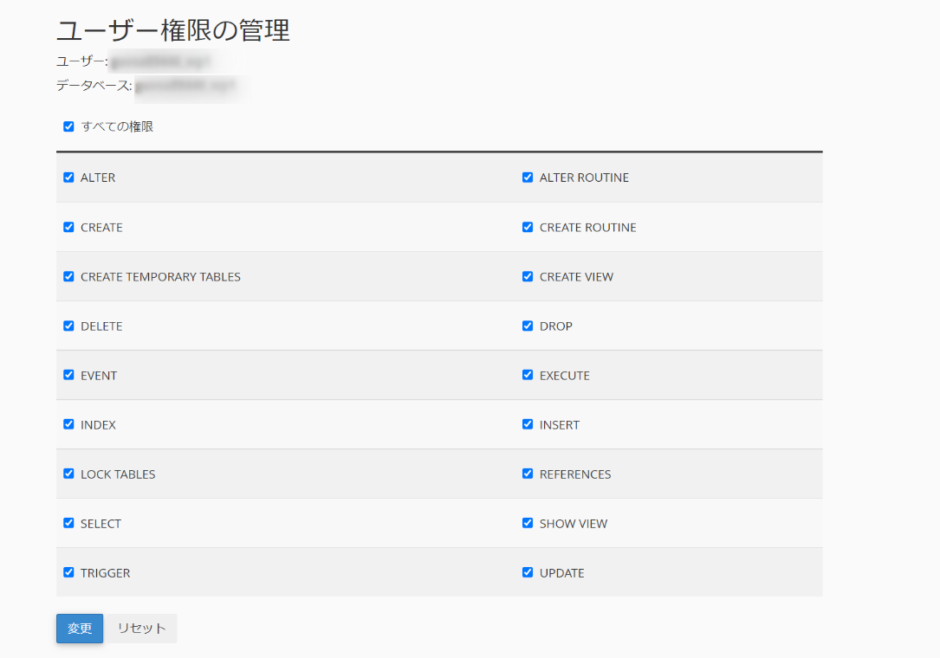Viewport: 940px width, 658px height.
Task: Uncheck the SELECT privilege checkbox
Action: [69, 523]
